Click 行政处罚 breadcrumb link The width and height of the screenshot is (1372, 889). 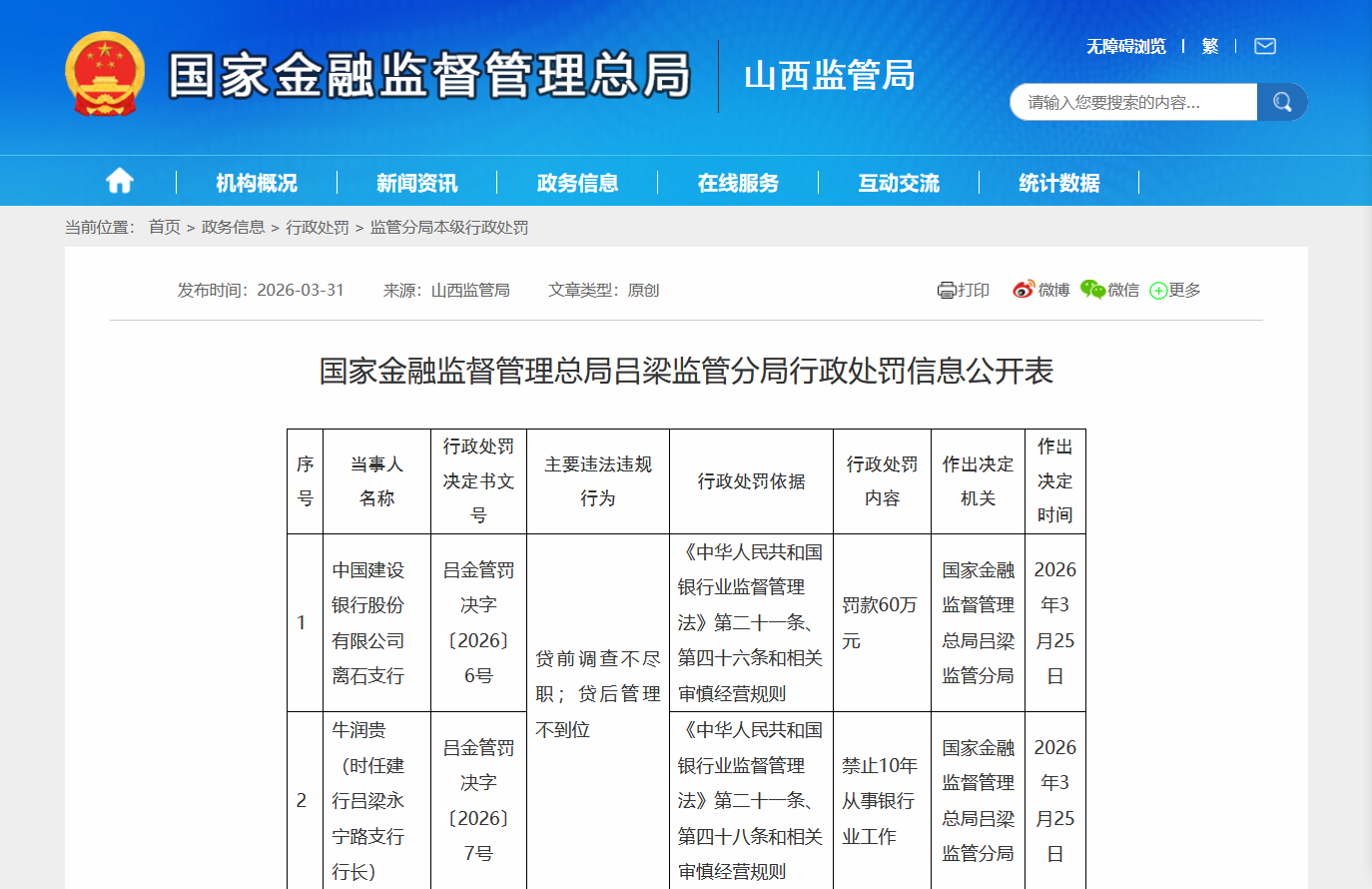coord(318,228)
